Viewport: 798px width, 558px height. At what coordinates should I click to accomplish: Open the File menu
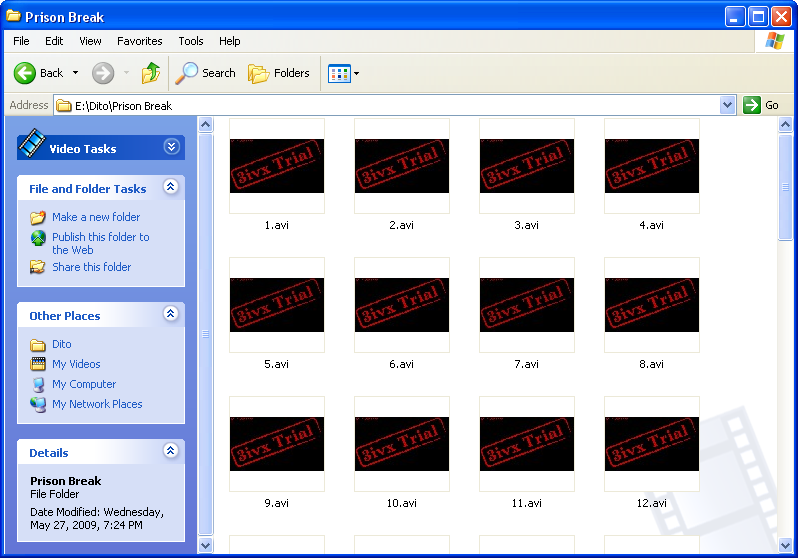(21, 41)
